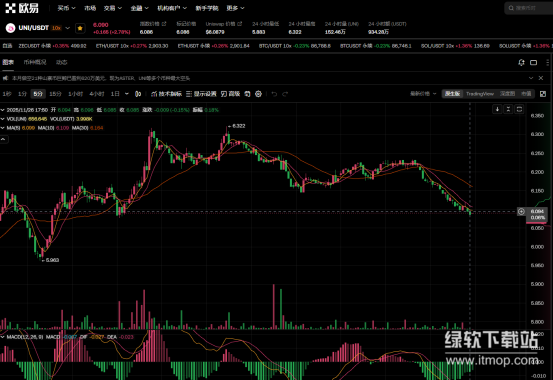Select the BTCUSDT perpetual ticker
Image resolution: width=553 pixels, height=380 pixels.
376,46
